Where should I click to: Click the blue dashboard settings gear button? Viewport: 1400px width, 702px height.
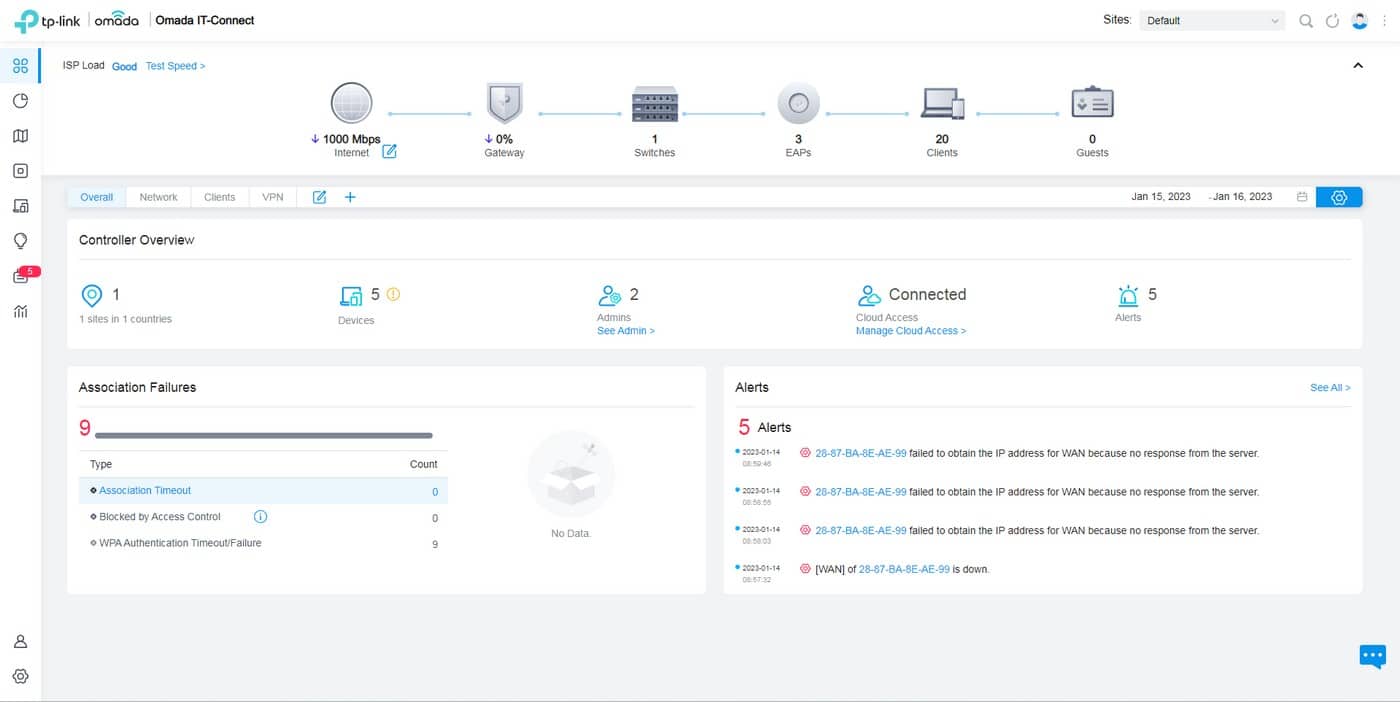coord(1339,197)
